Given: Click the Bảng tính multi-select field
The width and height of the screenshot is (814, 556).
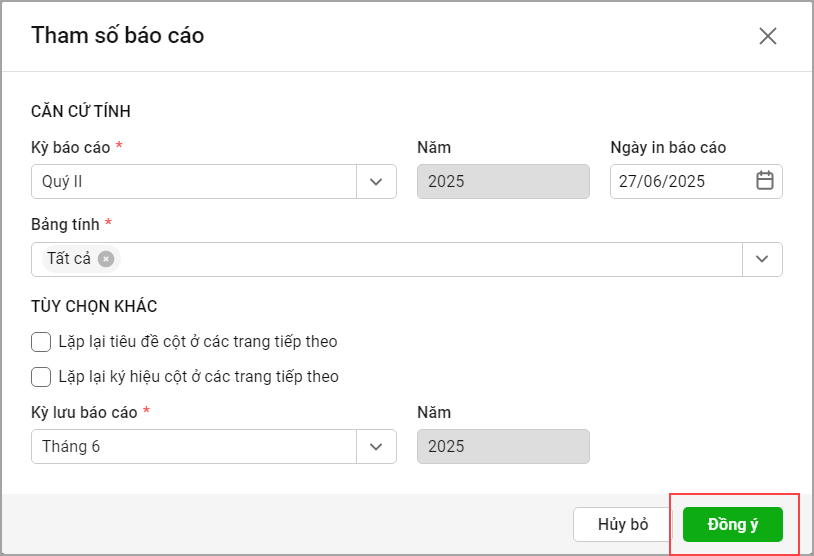Looking at the screenshot, I should (x=430, y=259).
